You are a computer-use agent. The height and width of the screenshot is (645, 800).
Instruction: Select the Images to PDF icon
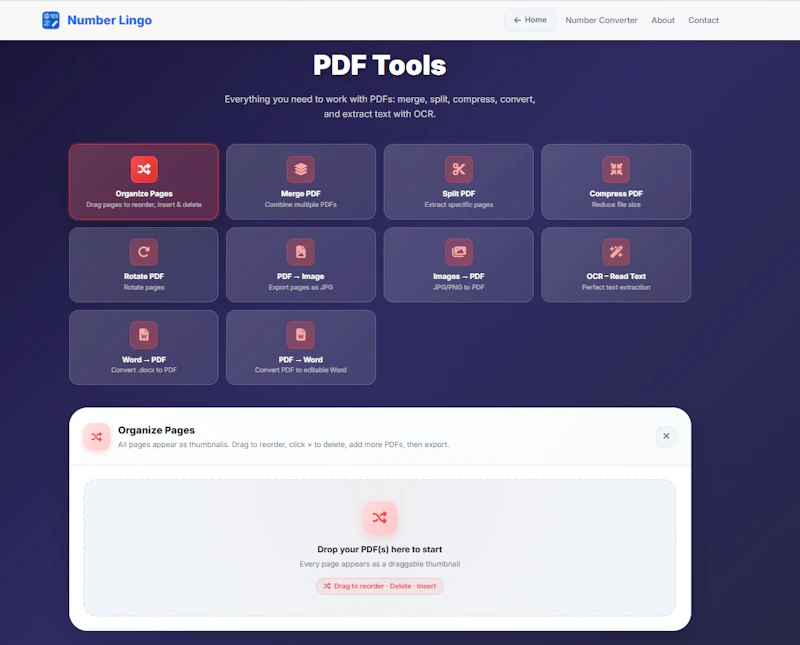pos(459,252)
